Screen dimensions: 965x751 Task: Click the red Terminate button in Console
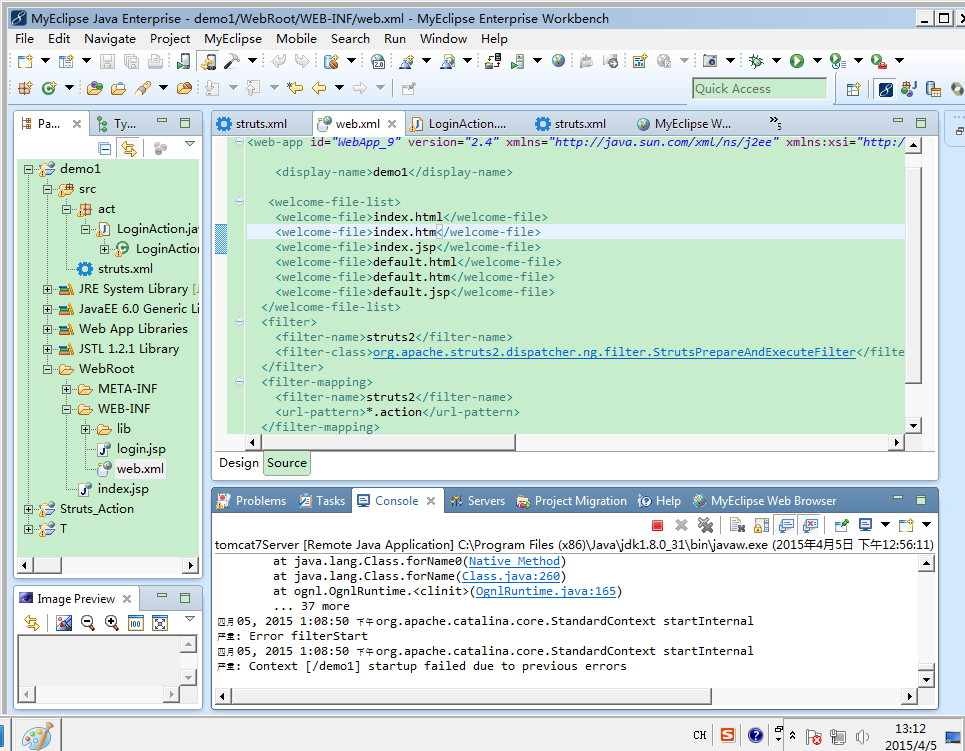[x=657, y=525]
